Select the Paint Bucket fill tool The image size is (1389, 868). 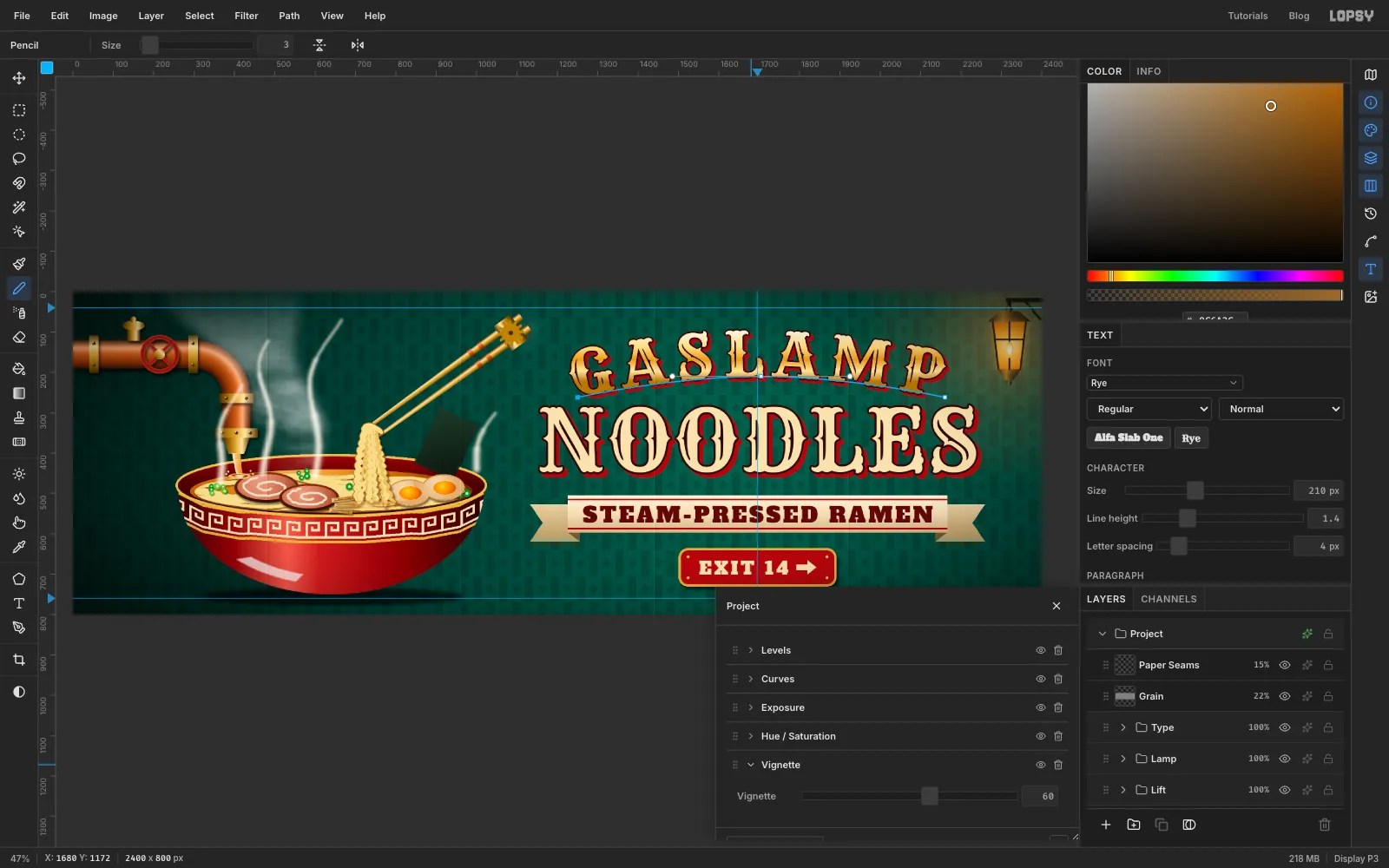(19, 369)
